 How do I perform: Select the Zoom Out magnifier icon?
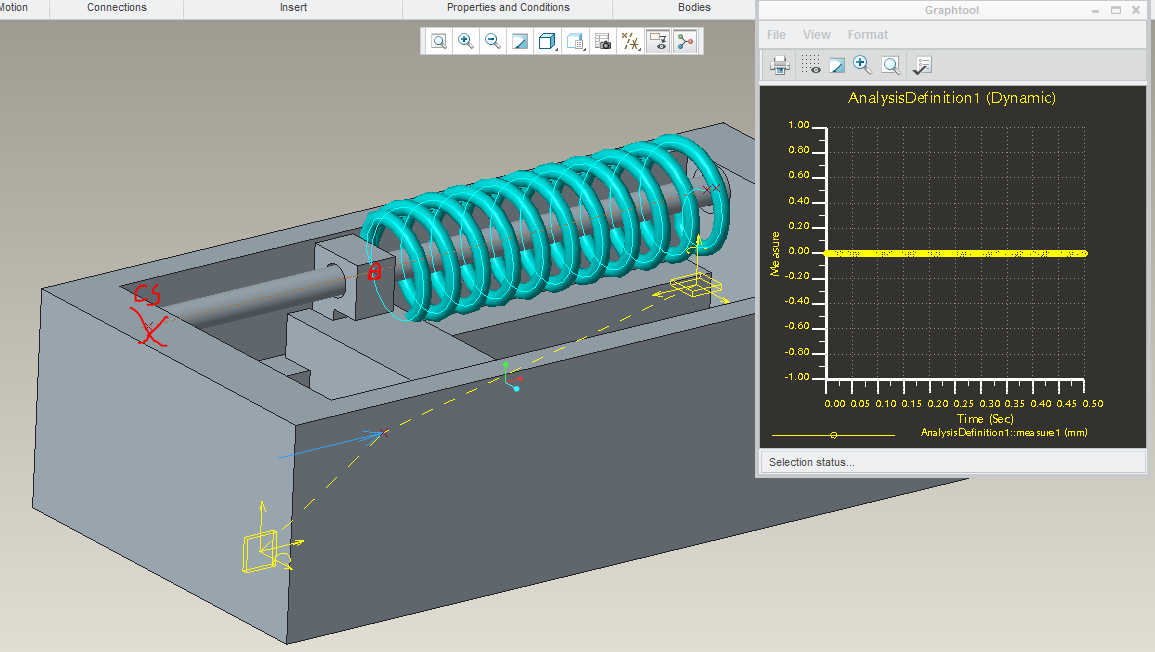point(493,41)
